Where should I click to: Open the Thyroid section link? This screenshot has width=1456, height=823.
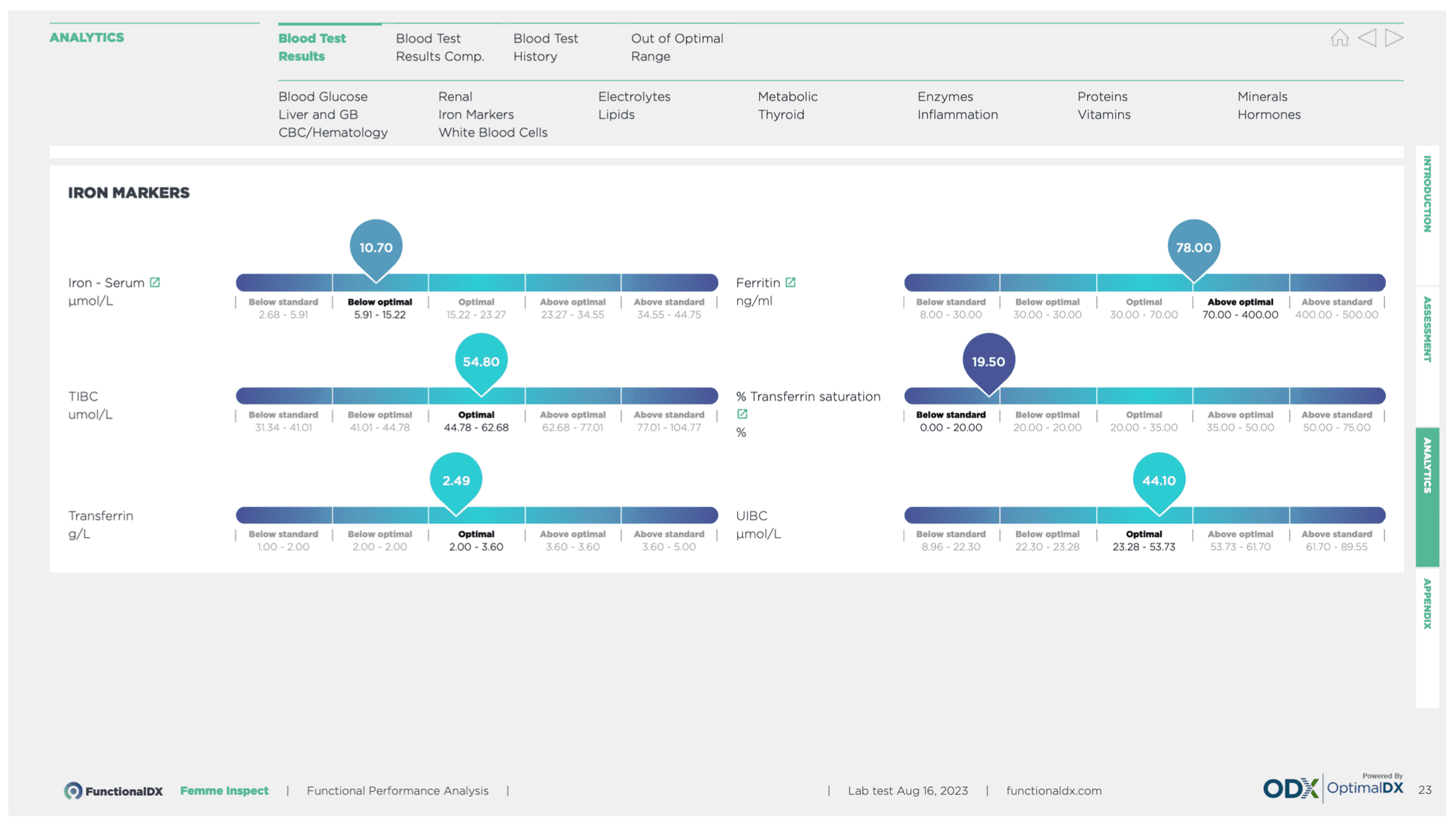pyautogui.click(x=780, y=114)
